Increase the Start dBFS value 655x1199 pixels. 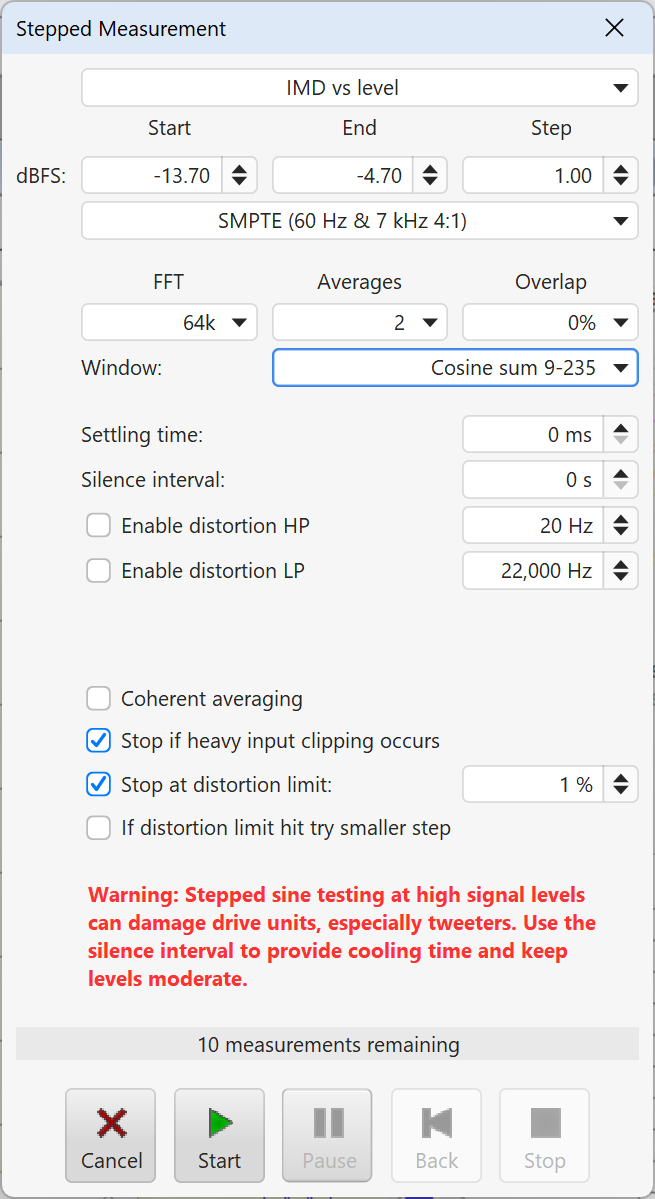[239, 170]
